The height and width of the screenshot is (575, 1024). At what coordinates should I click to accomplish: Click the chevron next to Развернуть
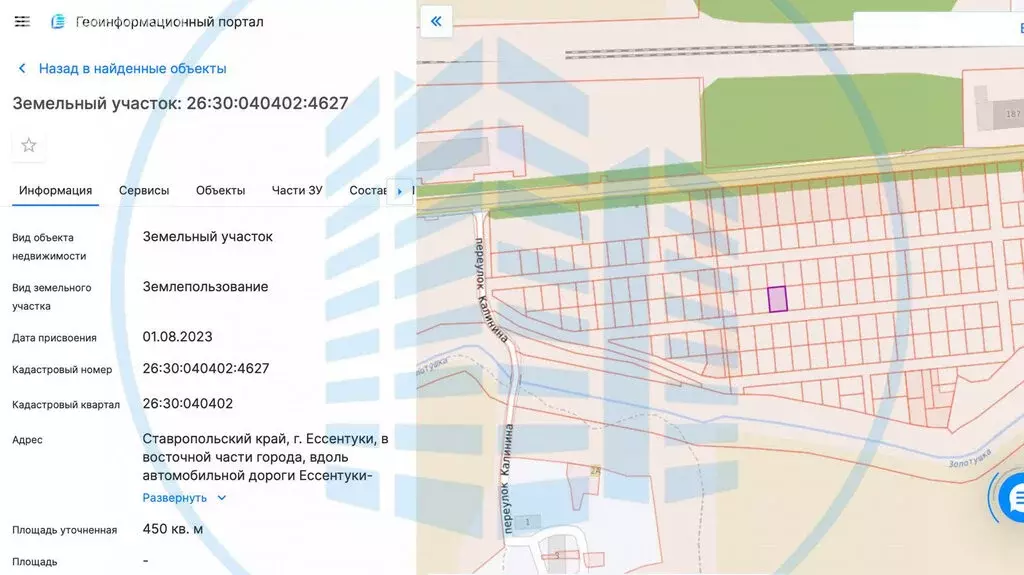pyautogui.click(x=221, y=498)
